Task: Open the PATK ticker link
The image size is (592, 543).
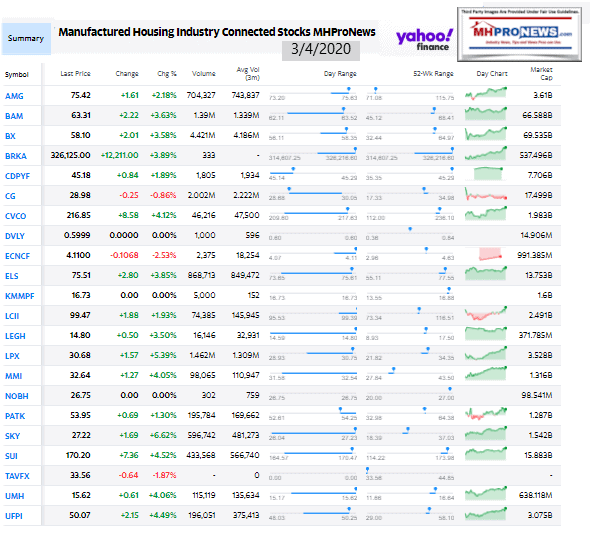Action: pos(15,417)
